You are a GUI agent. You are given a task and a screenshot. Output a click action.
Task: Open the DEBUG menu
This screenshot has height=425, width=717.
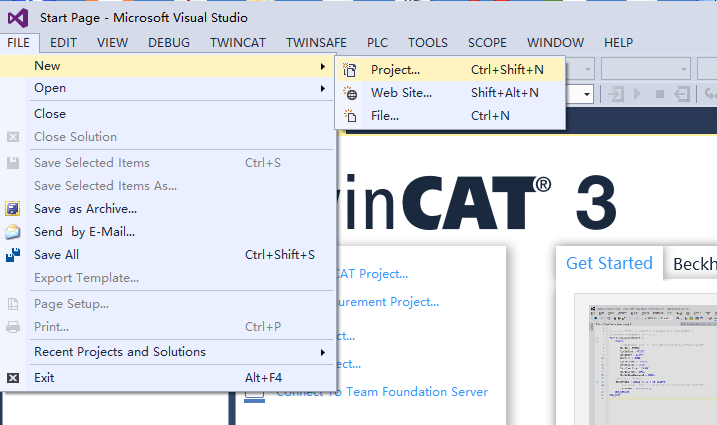pos(169,43)
